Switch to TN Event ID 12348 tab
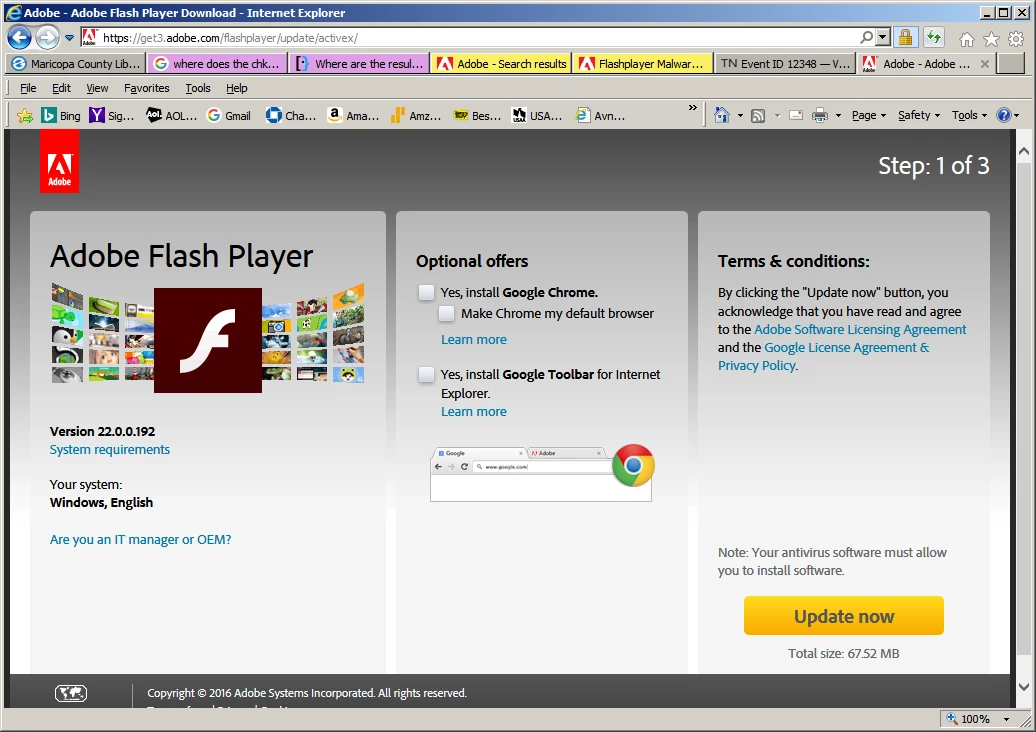 pos(785,63)
